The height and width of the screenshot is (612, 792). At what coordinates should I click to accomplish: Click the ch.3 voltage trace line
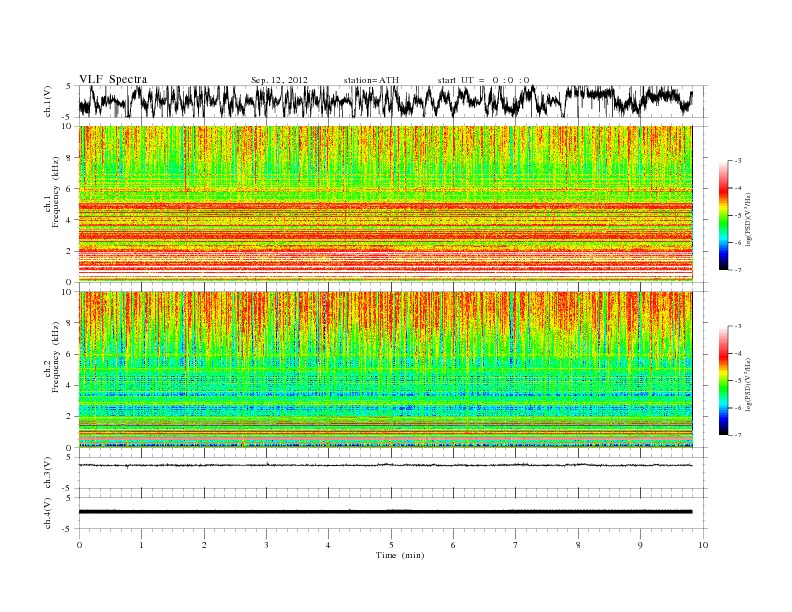[385, 465]
